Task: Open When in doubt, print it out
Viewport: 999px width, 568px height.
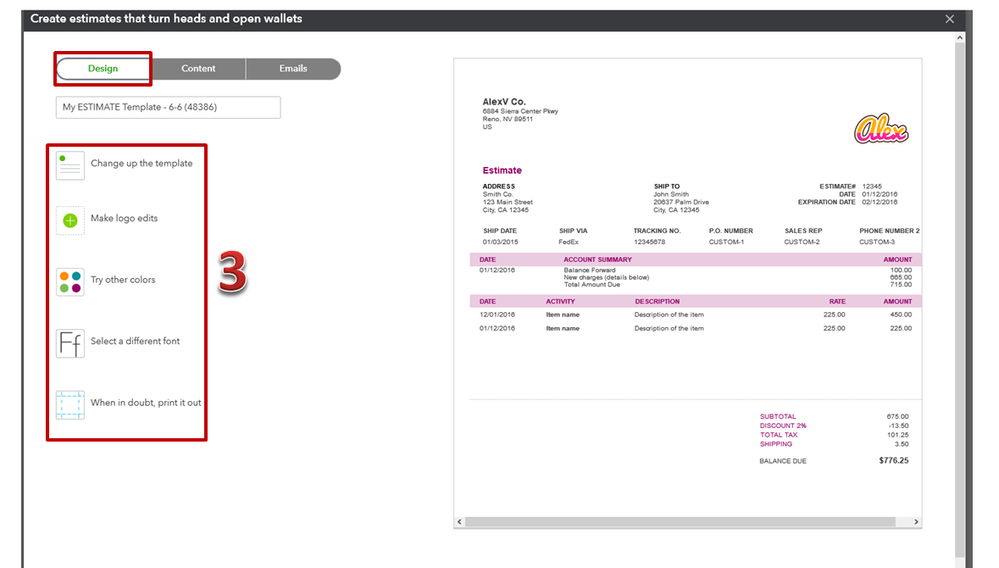Action: [146, 402]
